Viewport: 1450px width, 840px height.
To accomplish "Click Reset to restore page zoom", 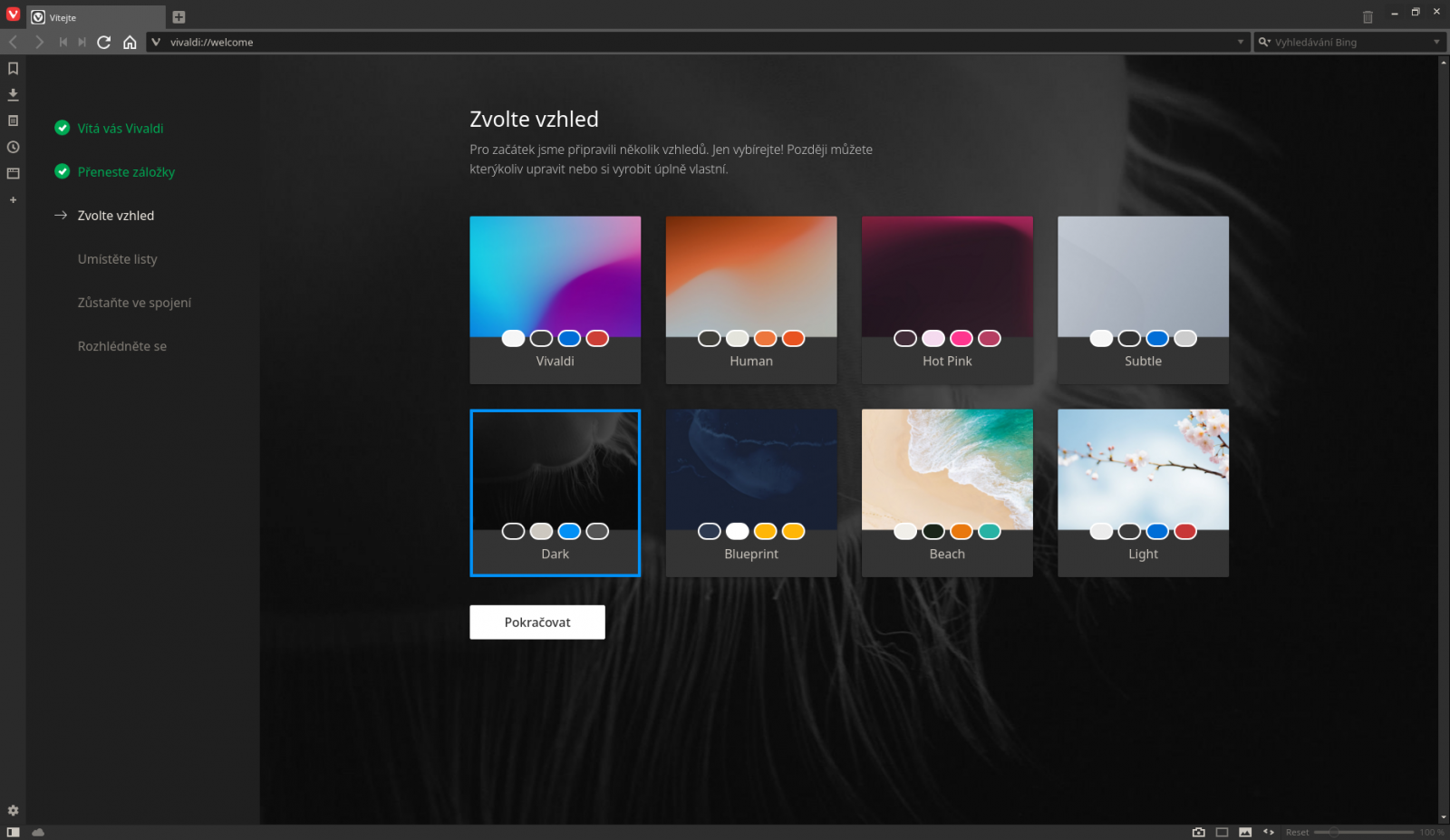I will point(1297,831).
